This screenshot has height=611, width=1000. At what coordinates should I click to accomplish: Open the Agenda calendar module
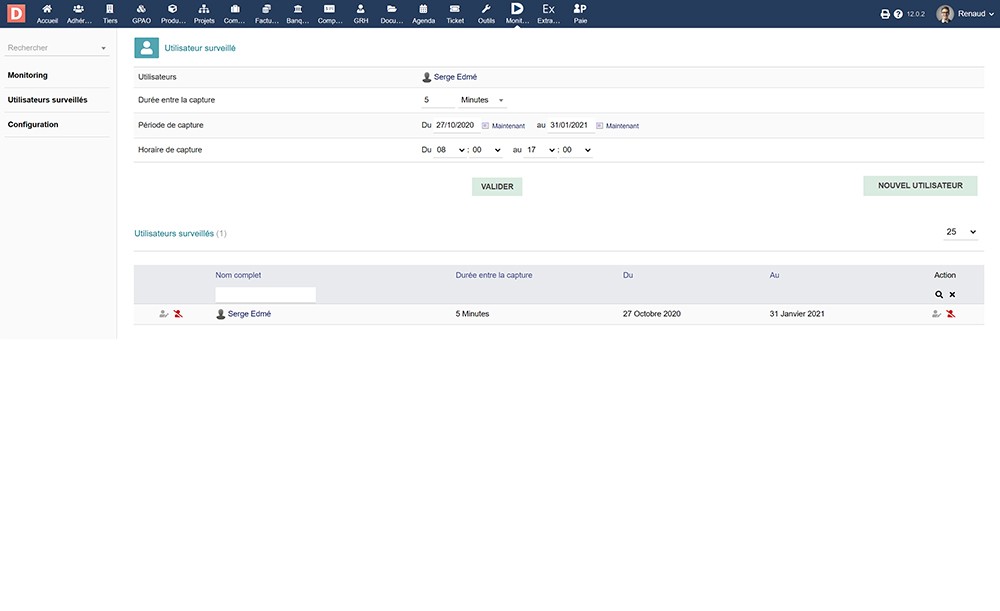pyautogui.click(x=423, y=13)
